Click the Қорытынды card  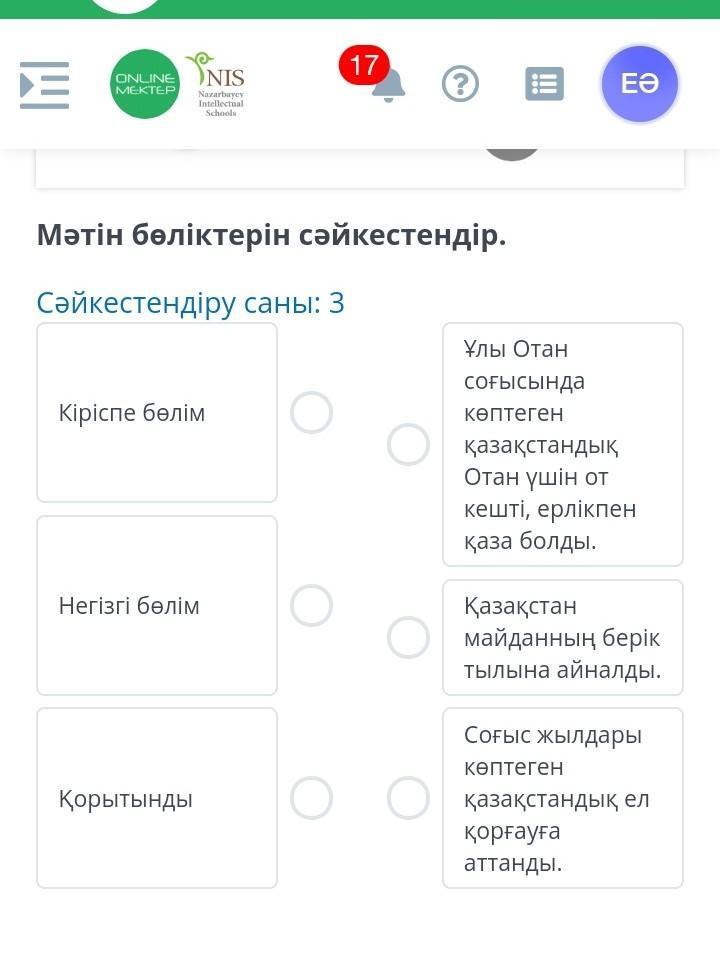[x=157, y=798]
